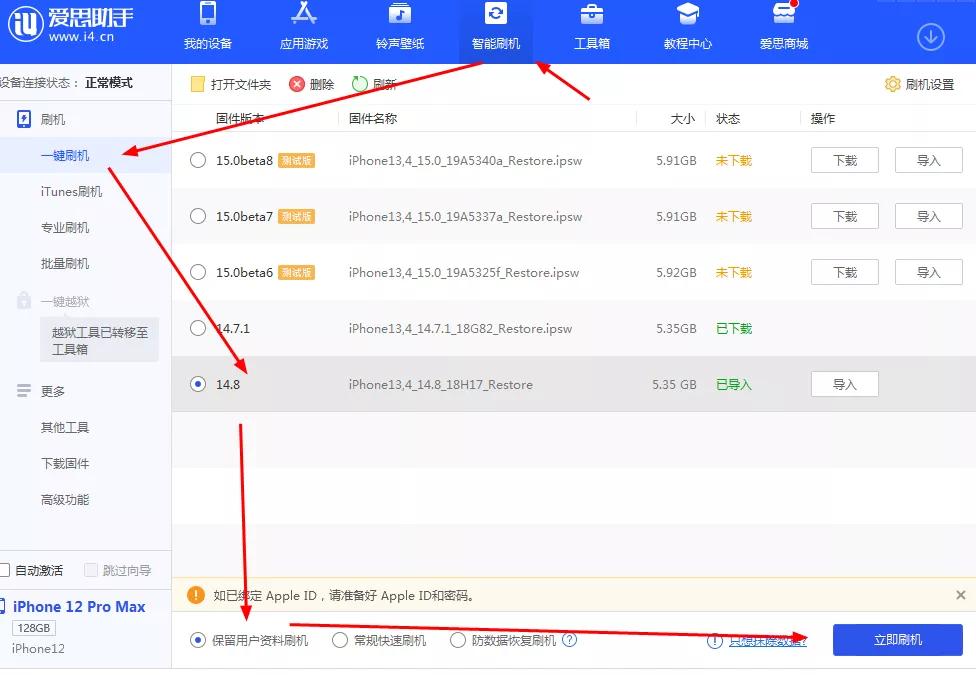The width and height of the screenshot is (976, 675).
Task: Open the 我的设备 (My Device) panel
Action: pos(207,30)
